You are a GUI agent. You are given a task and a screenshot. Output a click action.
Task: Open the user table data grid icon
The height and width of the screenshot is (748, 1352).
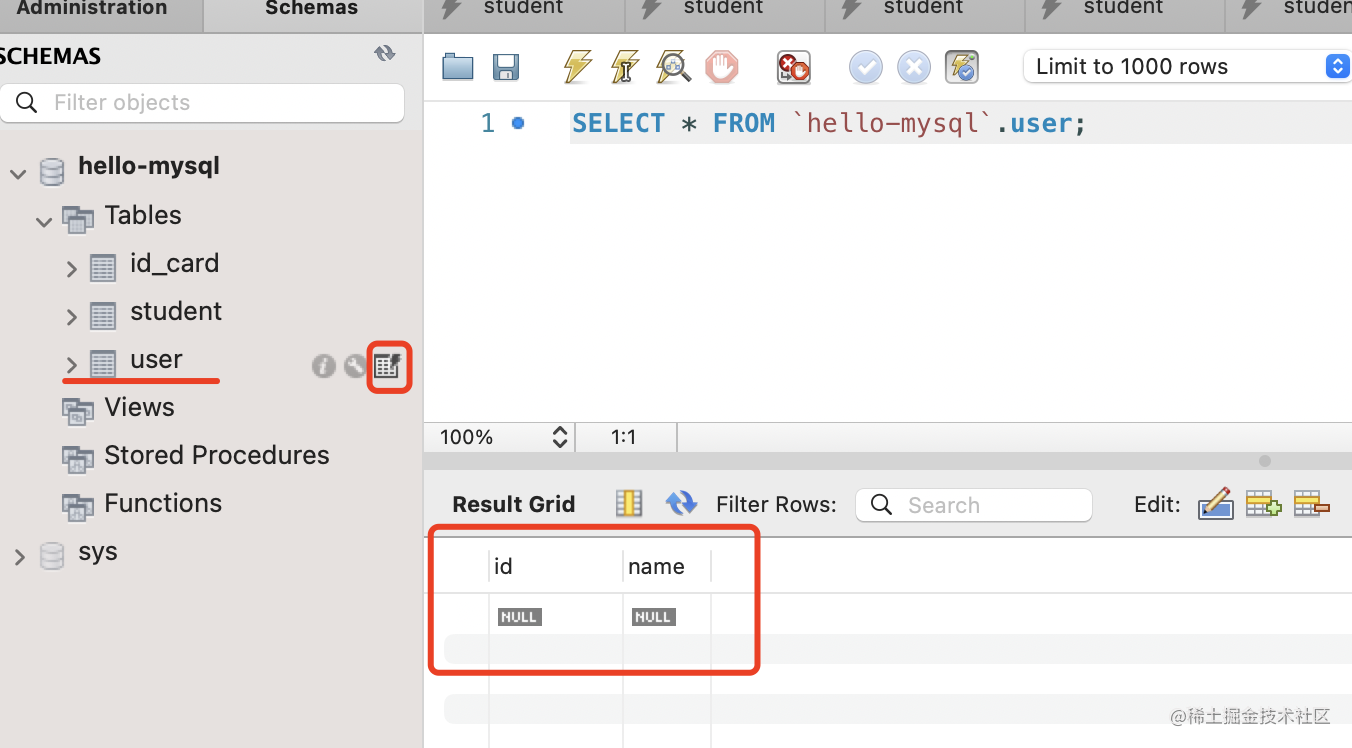click(x=388, y=366)
